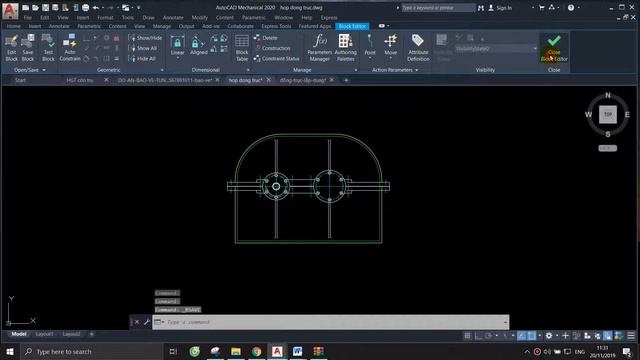Viewport: 640px width, 360px height.
Task: Click the Help question mark icon
Action: (x=571, y=8)
